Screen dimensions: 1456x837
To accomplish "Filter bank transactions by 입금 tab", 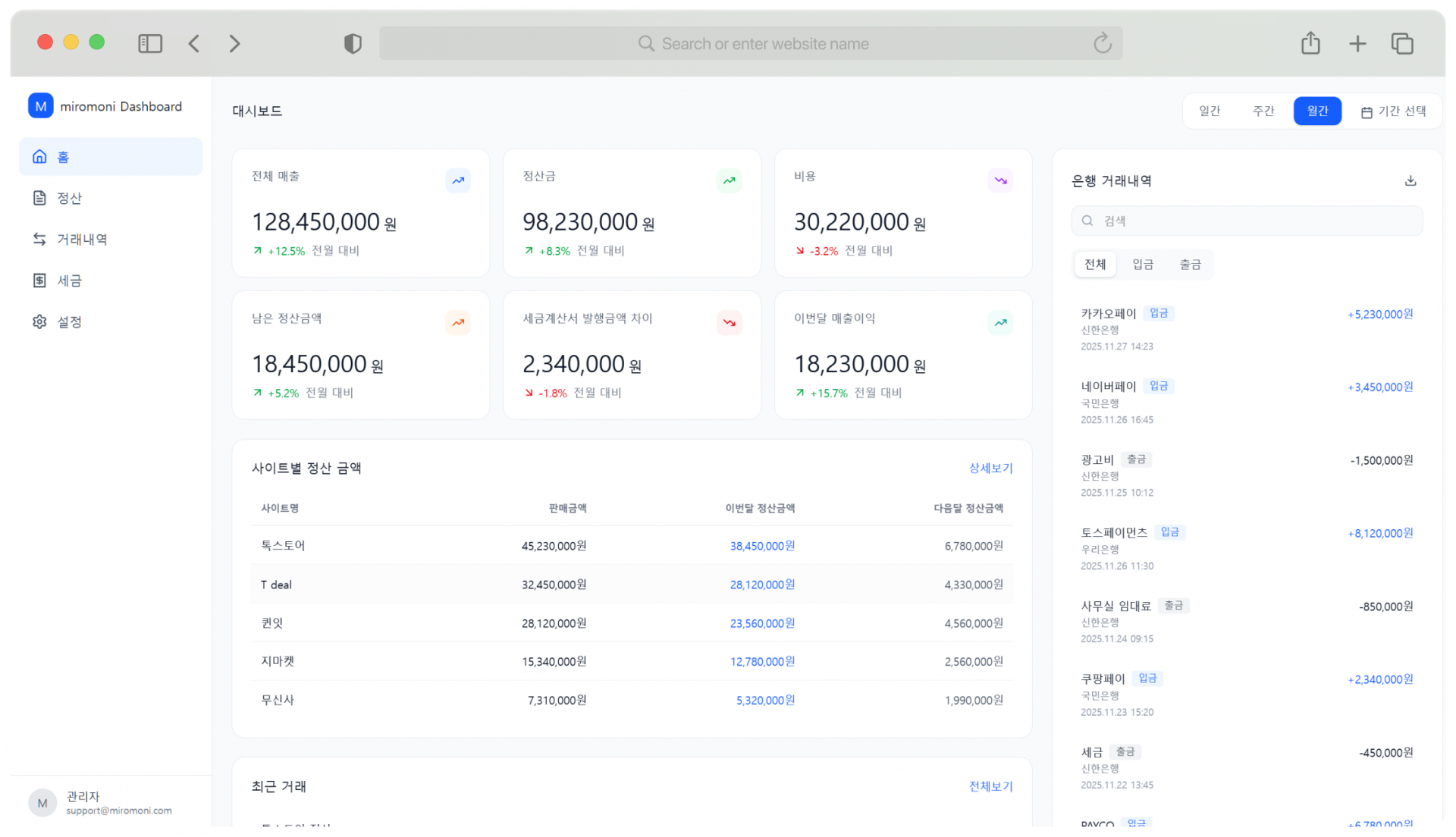I will pyautogui.click(x=1143, y=265).
